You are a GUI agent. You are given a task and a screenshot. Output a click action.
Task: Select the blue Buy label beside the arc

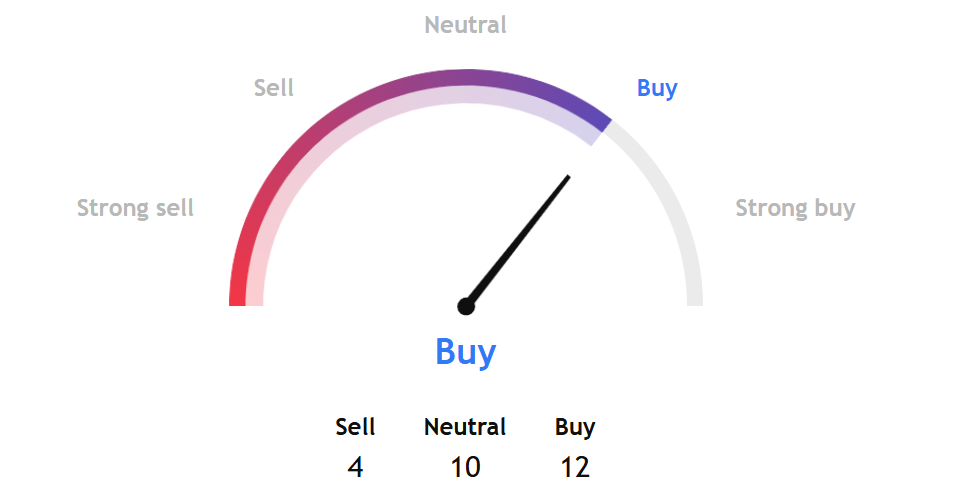tap(657, 88)
